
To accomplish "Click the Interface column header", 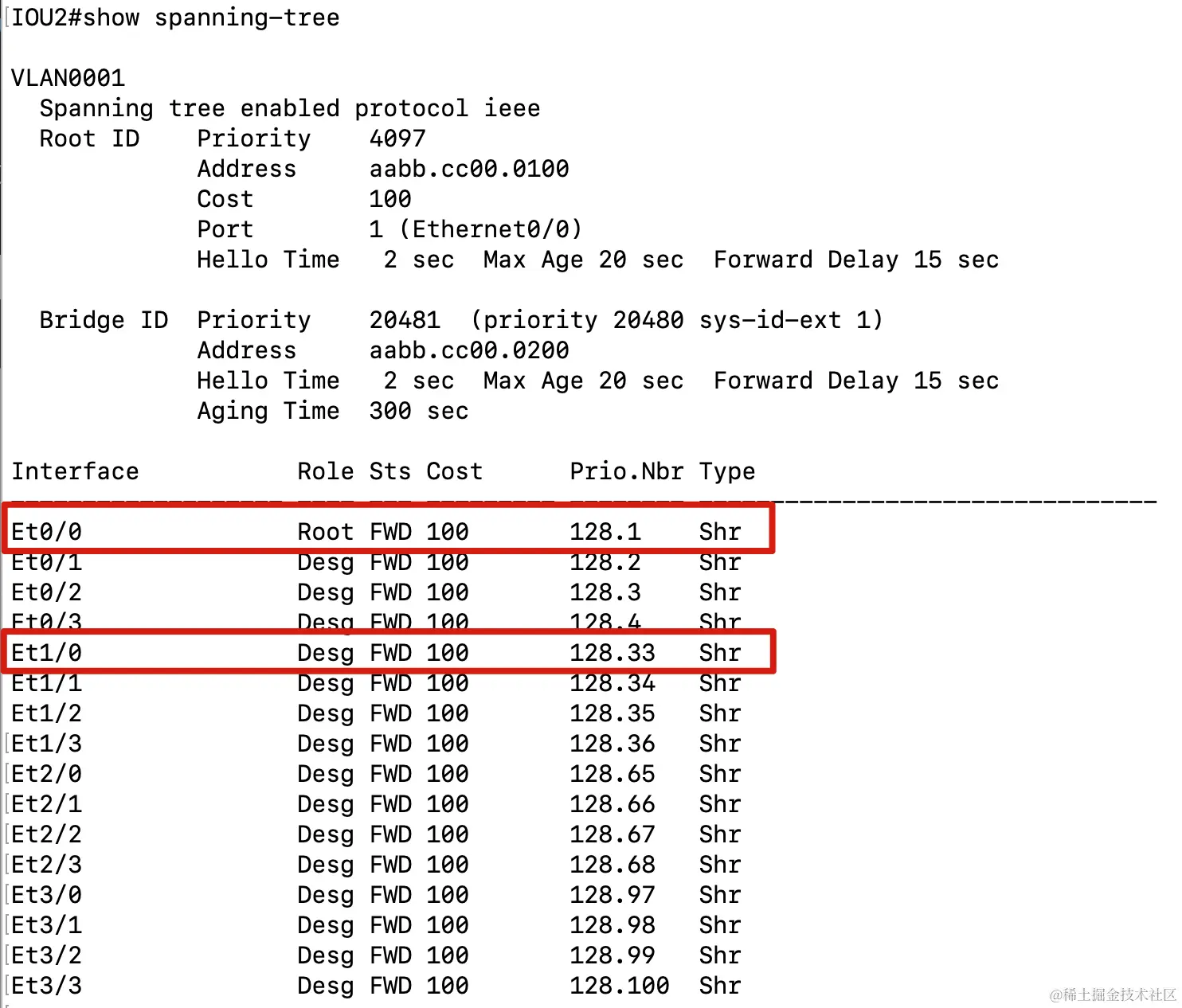I will [x=75, y=471].
